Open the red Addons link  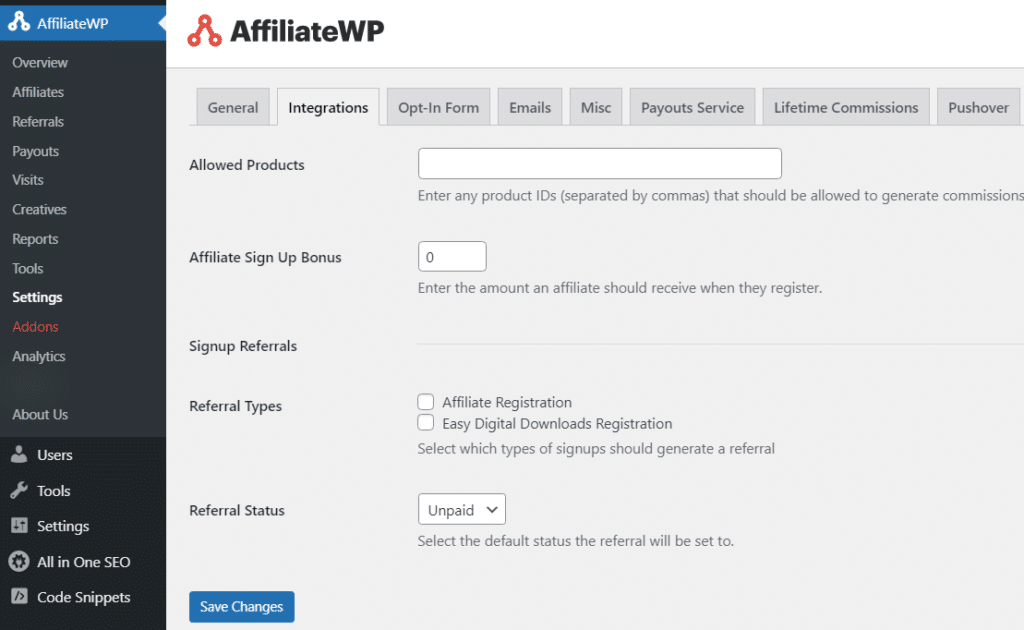pos(35,326)
